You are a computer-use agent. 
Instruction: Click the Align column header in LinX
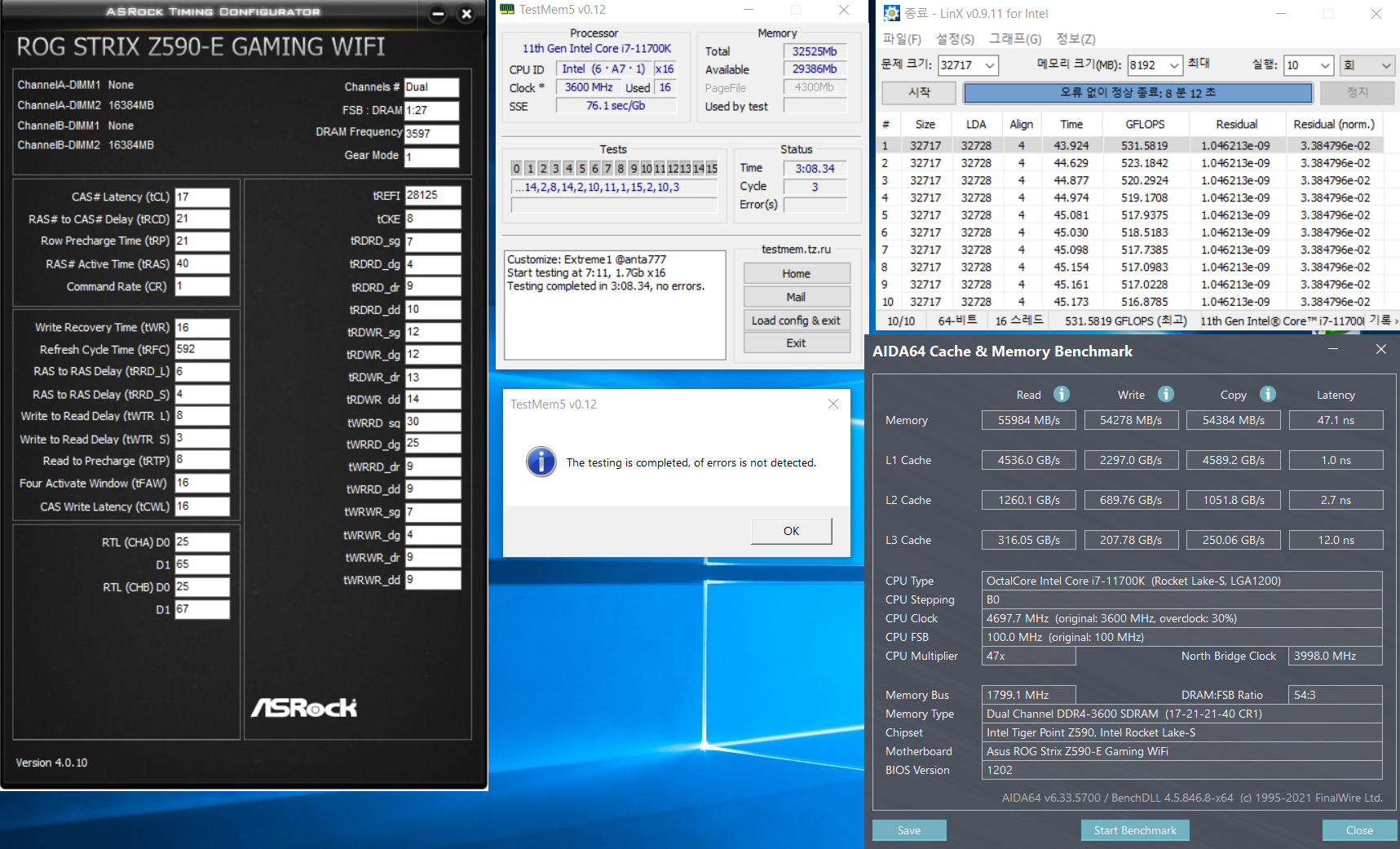coord(1021,124)
